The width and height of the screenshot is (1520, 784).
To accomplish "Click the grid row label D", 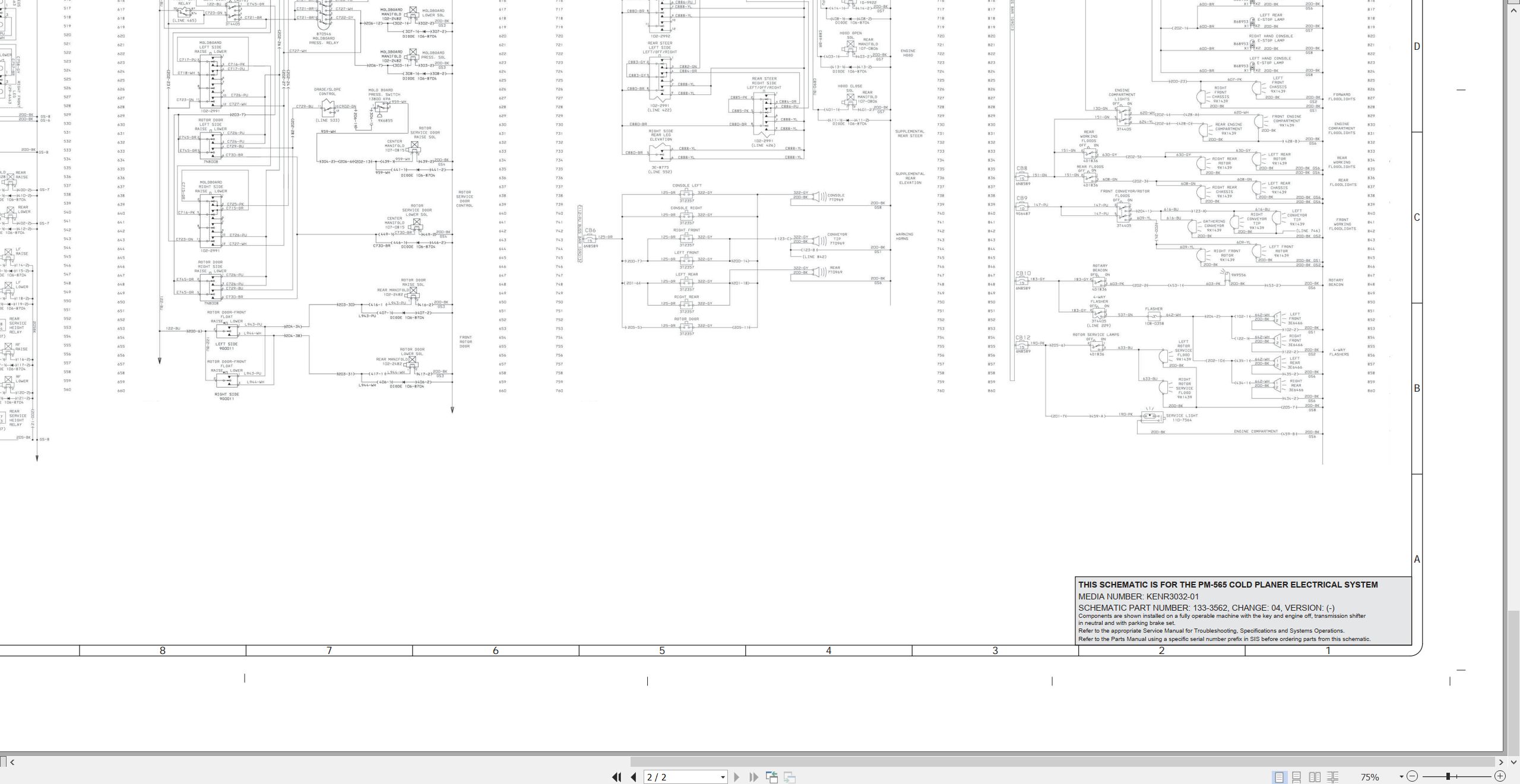I will tap(1417, 46).
